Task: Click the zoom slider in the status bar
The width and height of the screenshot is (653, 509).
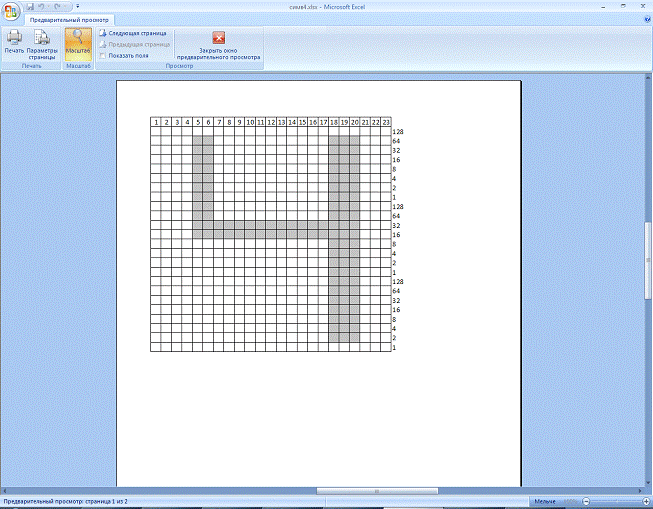Action: (x=616, y=501)
